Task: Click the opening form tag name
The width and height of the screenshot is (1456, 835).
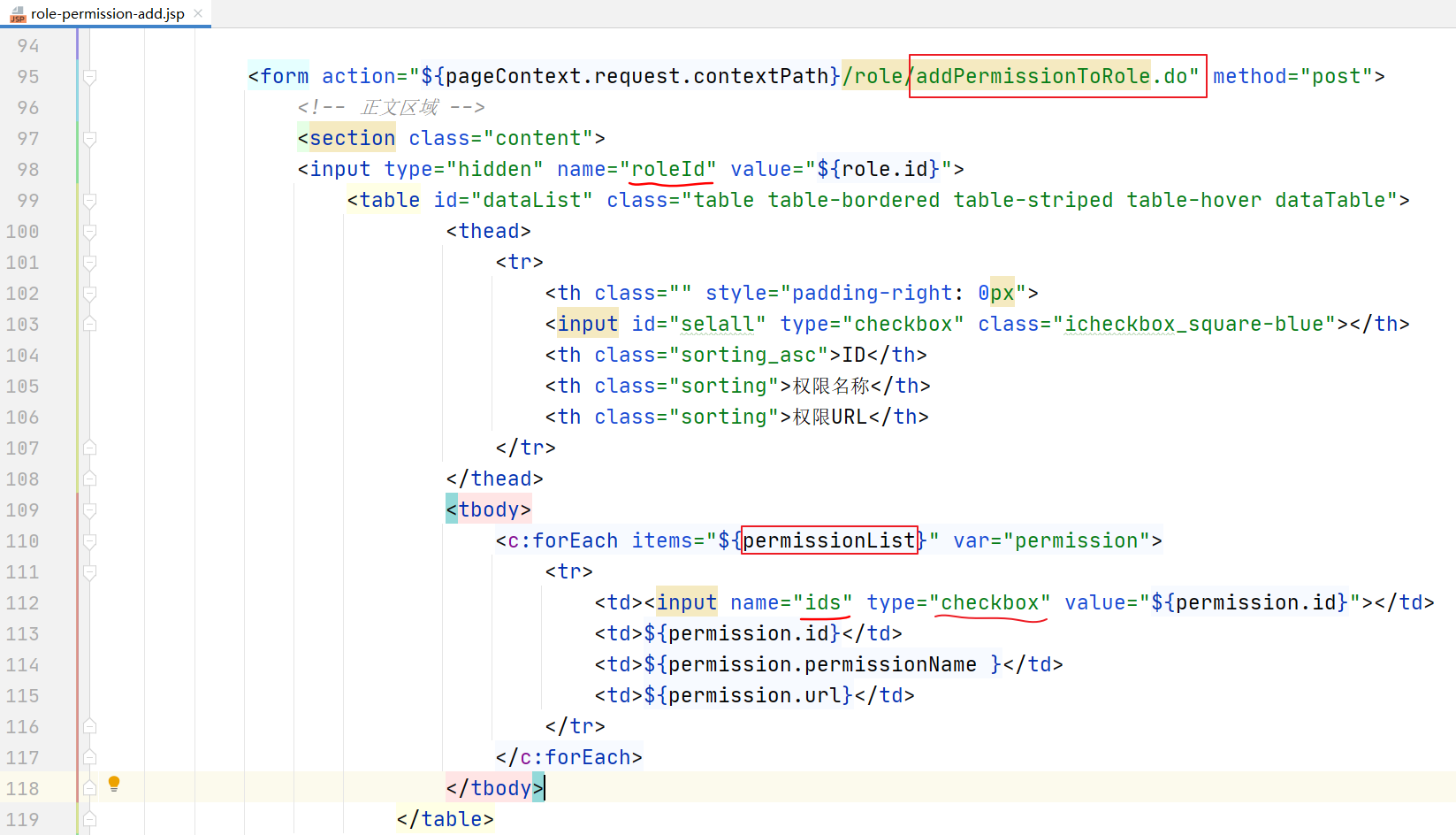Action: [285, 77]
